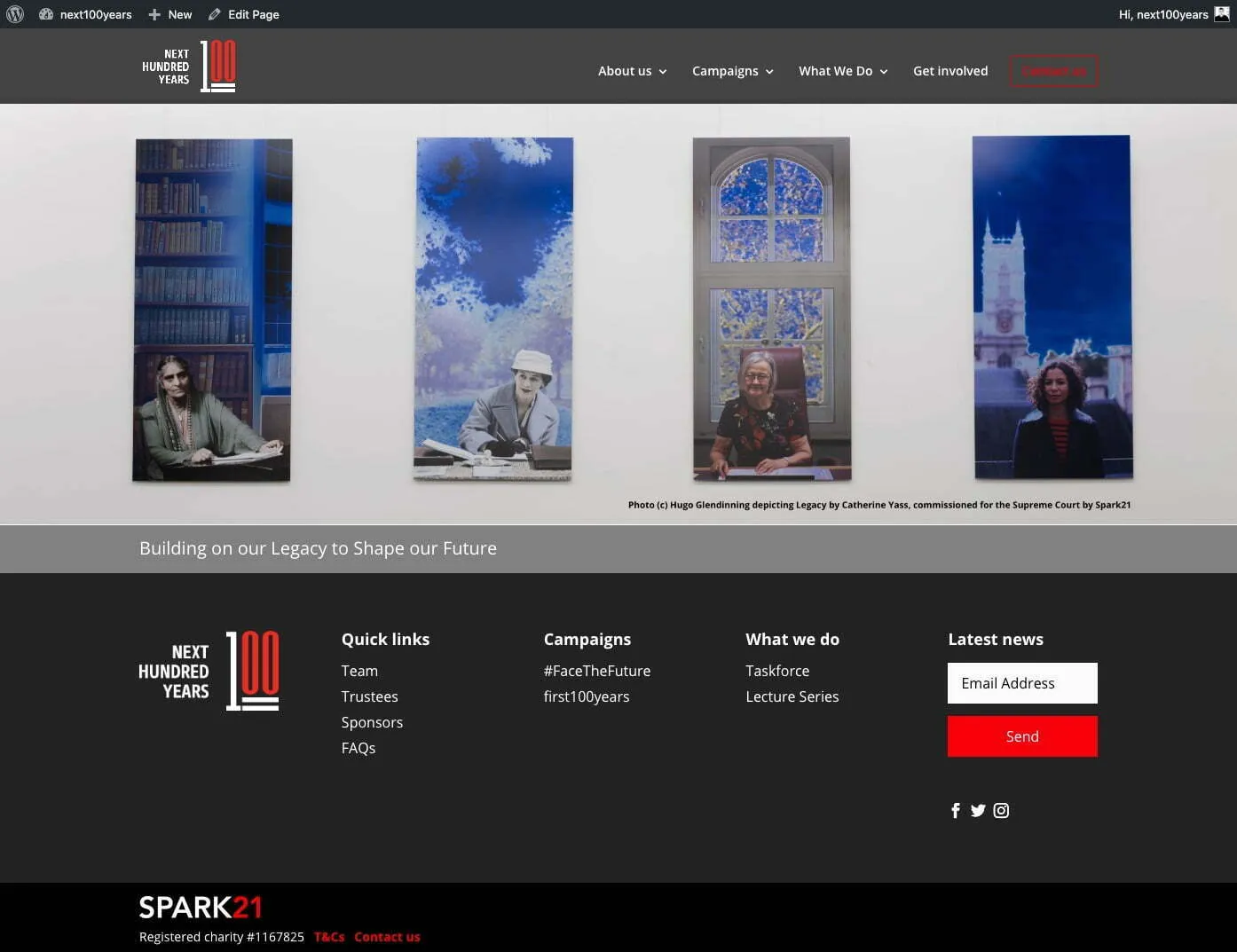The width and height of the screenshot is (1237, 952).
Task: Open the first100years campaign link
Action: point(587,696)
